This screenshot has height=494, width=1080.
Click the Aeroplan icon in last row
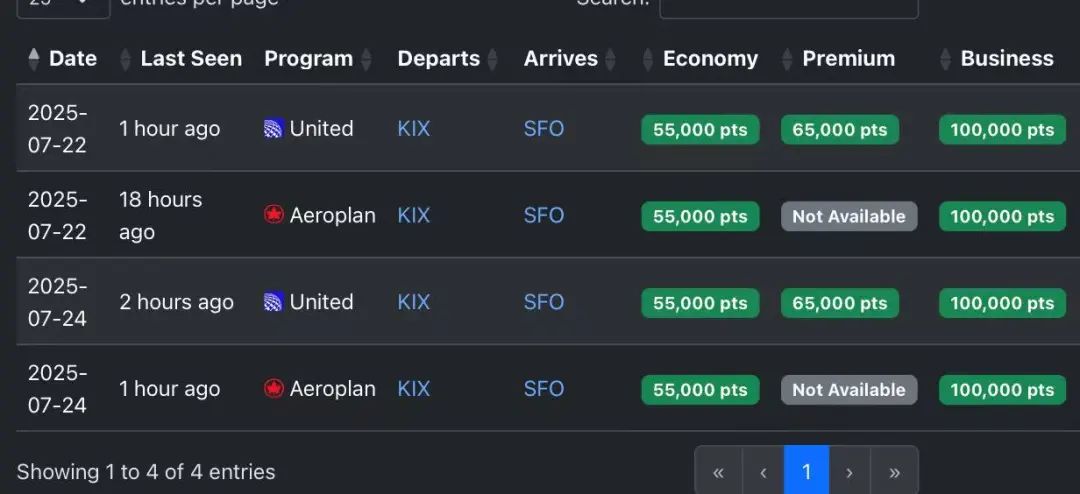click(274, 389)
